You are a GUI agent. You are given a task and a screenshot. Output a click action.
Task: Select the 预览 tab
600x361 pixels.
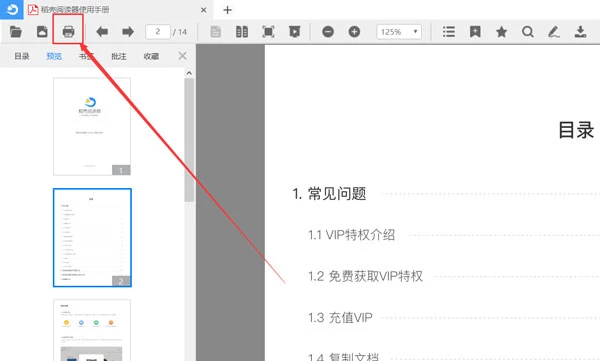(54, 56)
